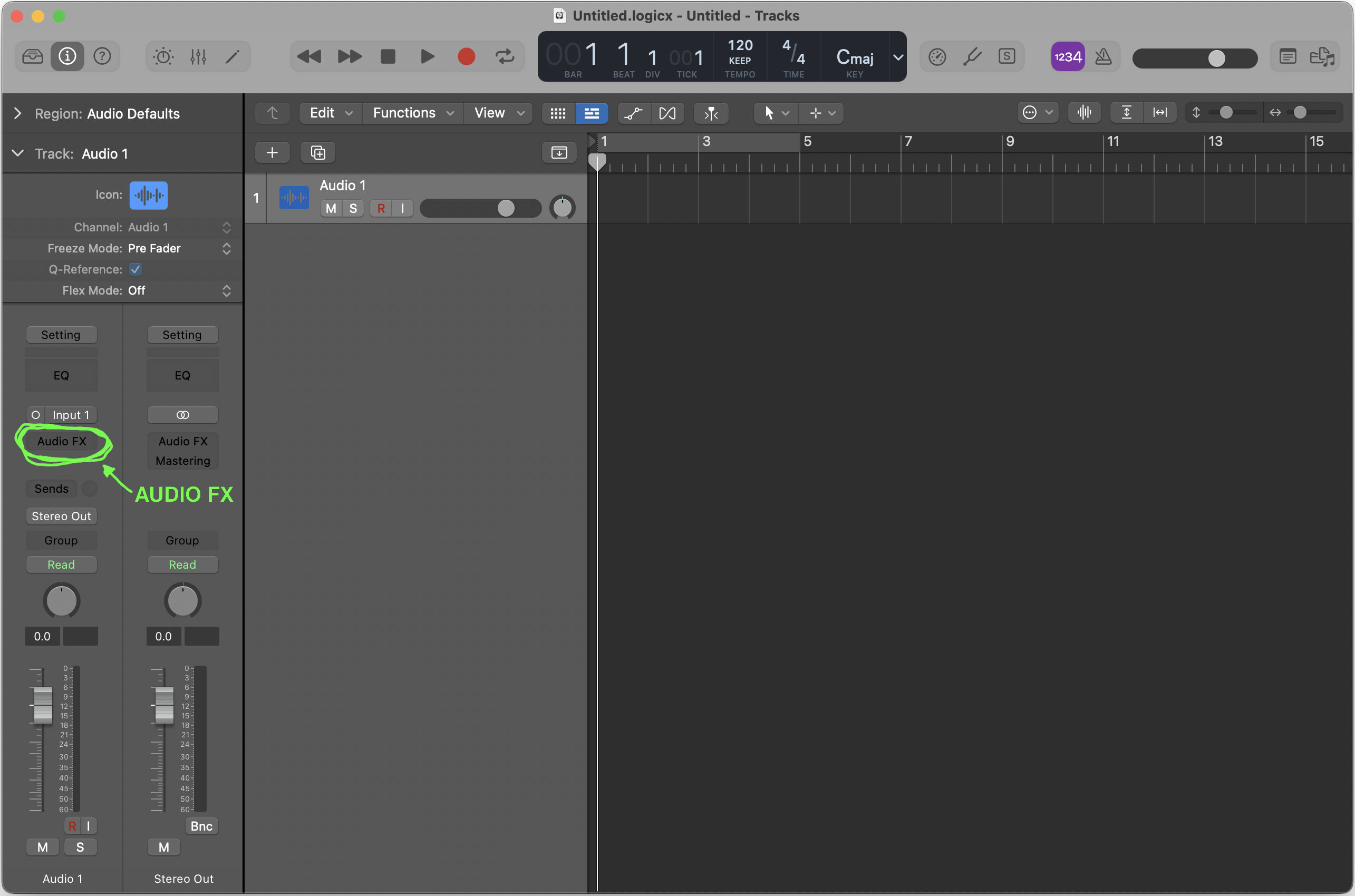Screen dimensions: 1355x896
Task: Open the tuner icon in toolbar
Action: (x=972, y=56)
